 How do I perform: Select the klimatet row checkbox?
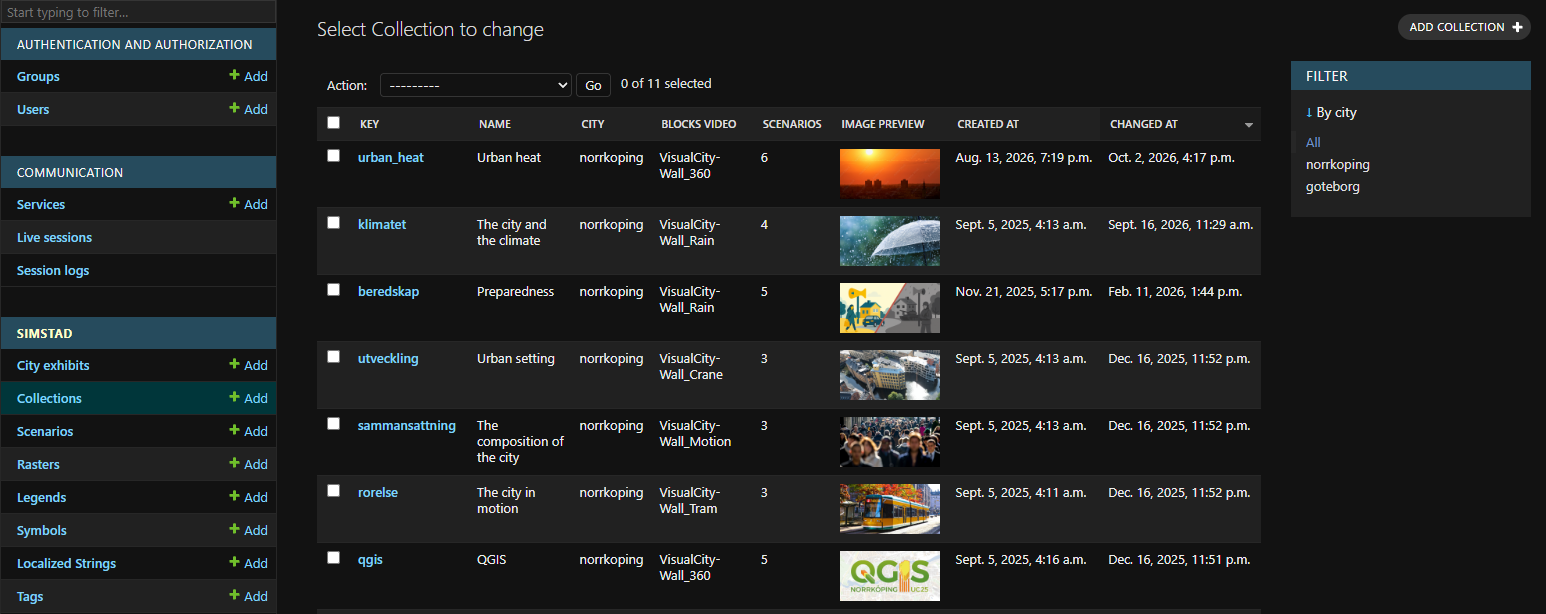[x=334, y=223]
